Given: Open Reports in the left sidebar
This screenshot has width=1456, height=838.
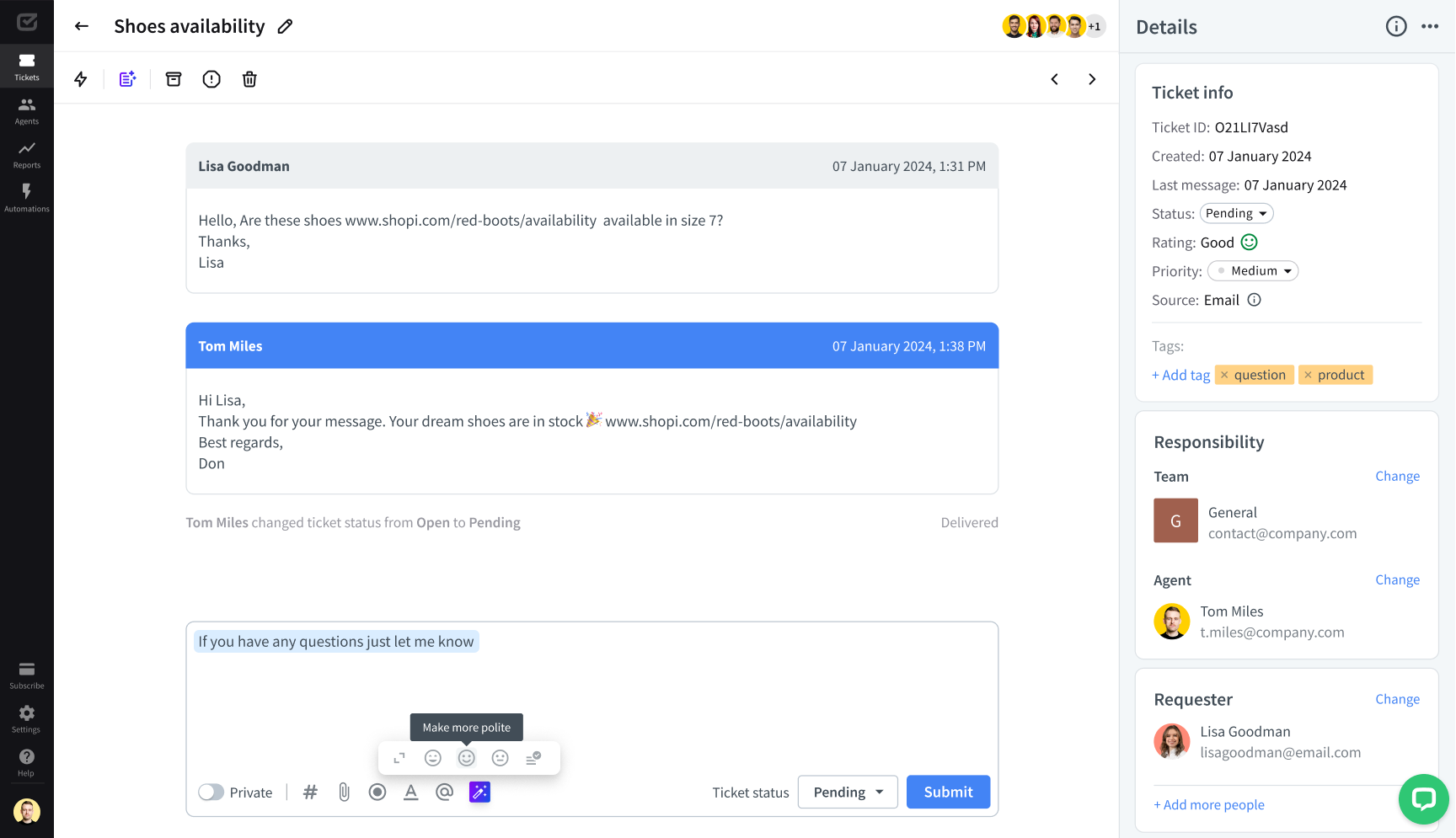Looking at the screenshot, I should 27,154.
